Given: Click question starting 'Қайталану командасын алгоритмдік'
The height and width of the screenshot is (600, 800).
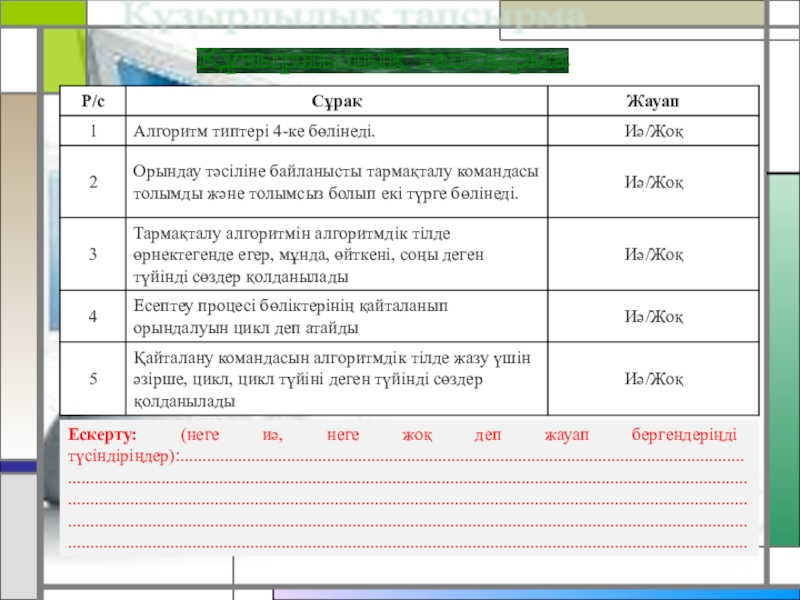Looking at the screenshot, I should coord(332,379).
